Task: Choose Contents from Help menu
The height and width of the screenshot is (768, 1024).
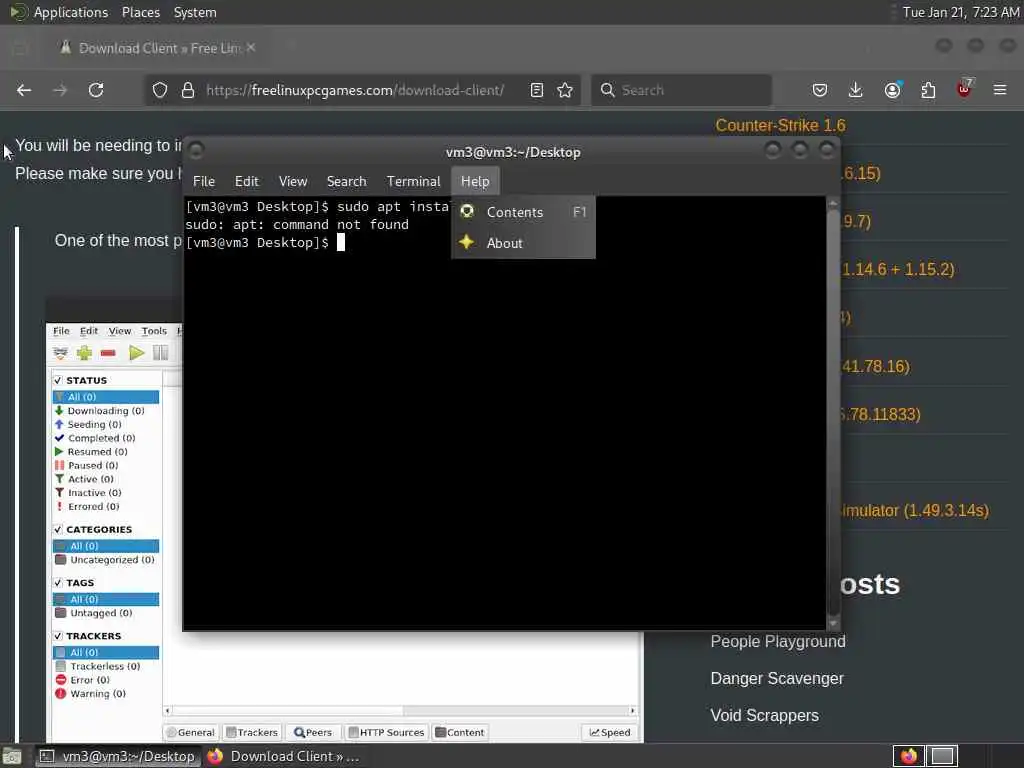Action: (523, 212)
